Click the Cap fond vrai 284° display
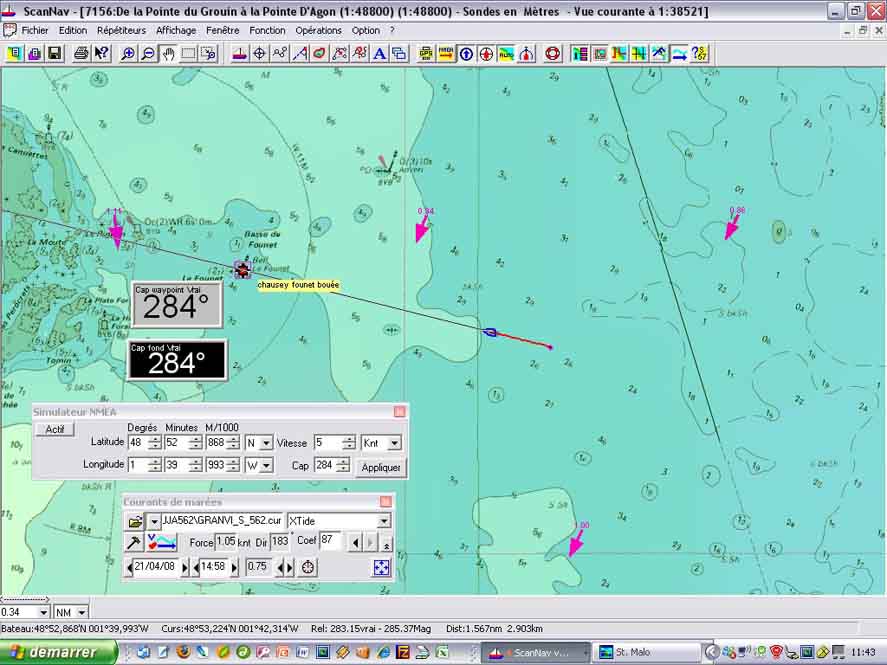887x665 pixels. 177,360
